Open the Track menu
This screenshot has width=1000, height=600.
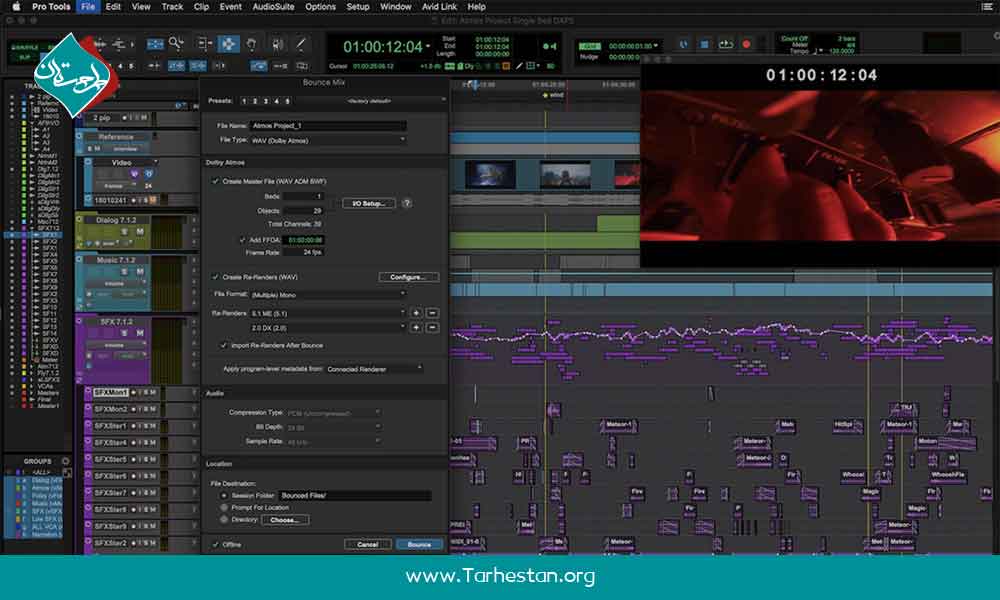172,6
